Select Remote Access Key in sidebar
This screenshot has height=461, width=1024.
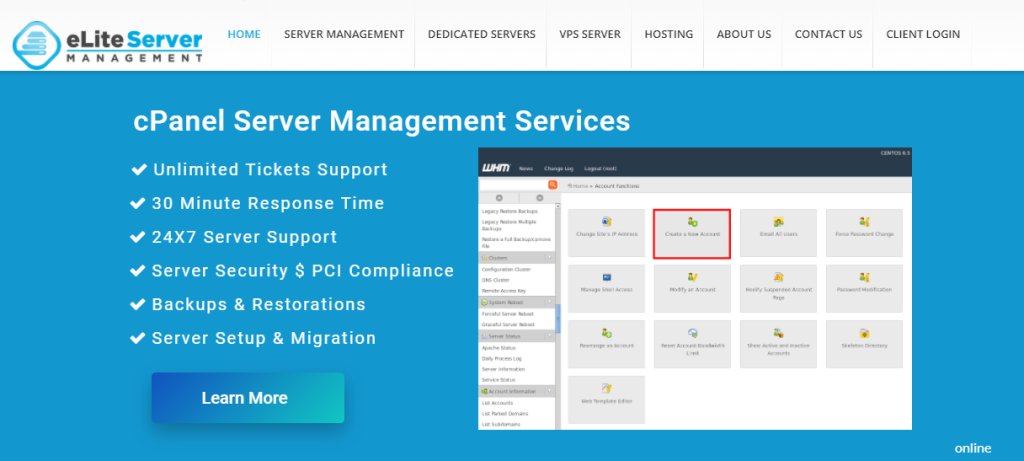coord(504,291)
